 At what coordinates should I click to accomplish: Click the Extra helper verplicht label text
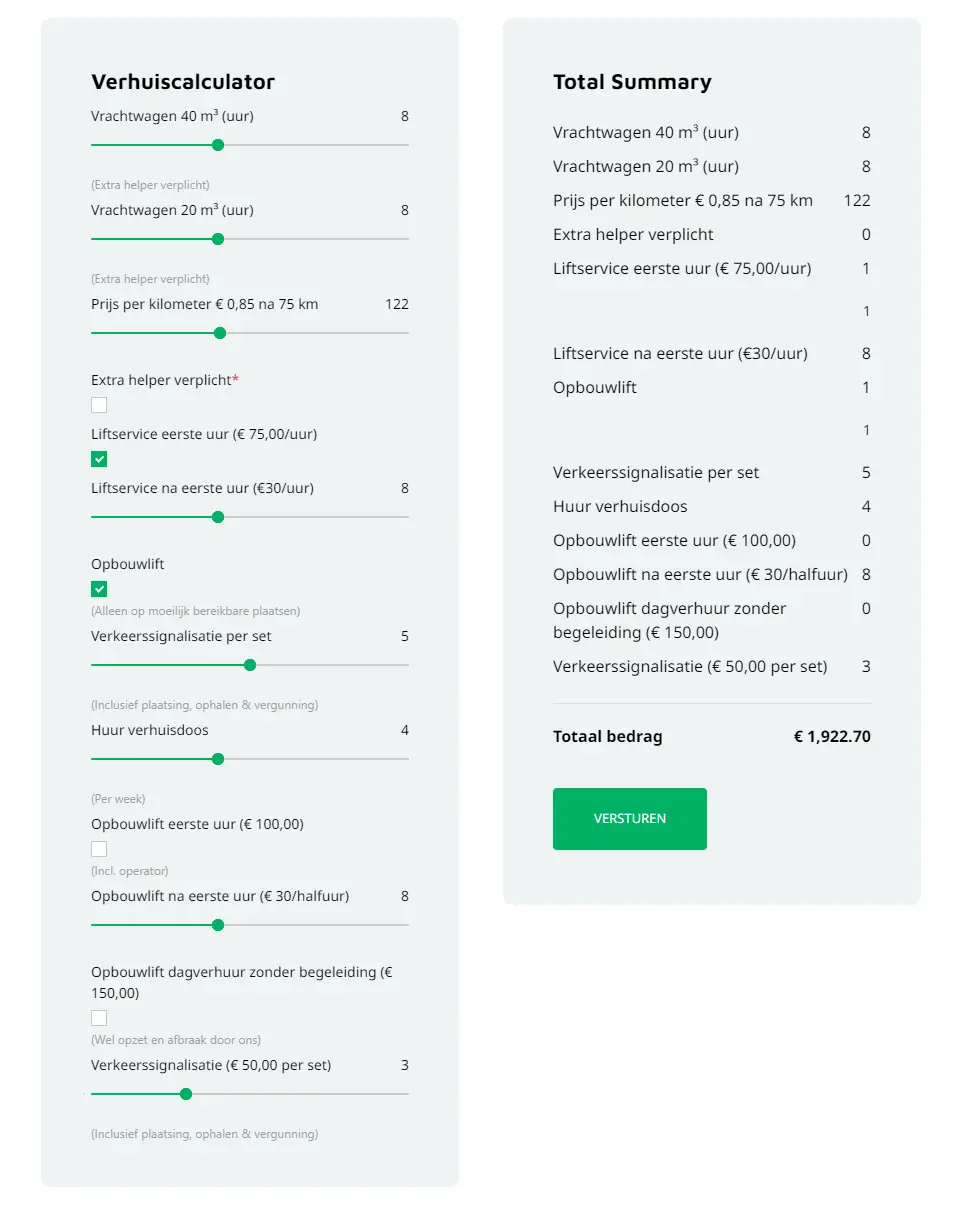pos(161,380)
